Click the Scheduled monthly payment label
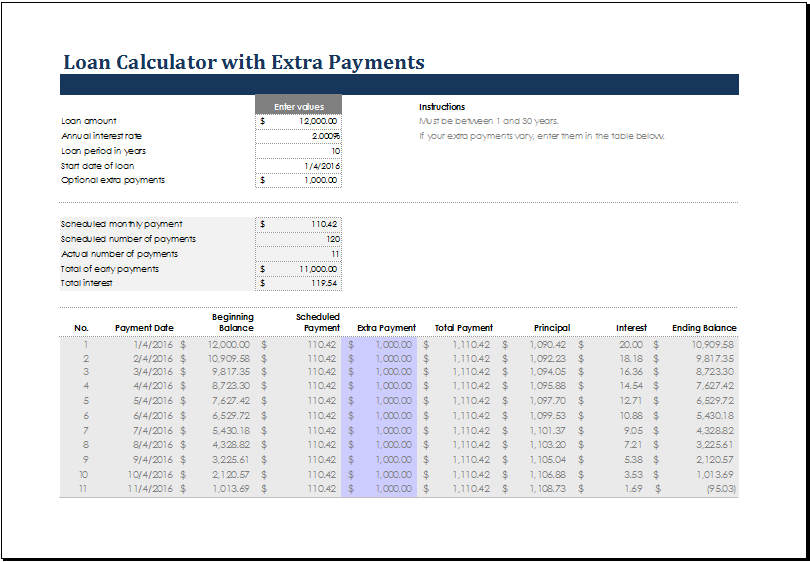This screenshot has width=810, height=562. click(x=121, y=225)
